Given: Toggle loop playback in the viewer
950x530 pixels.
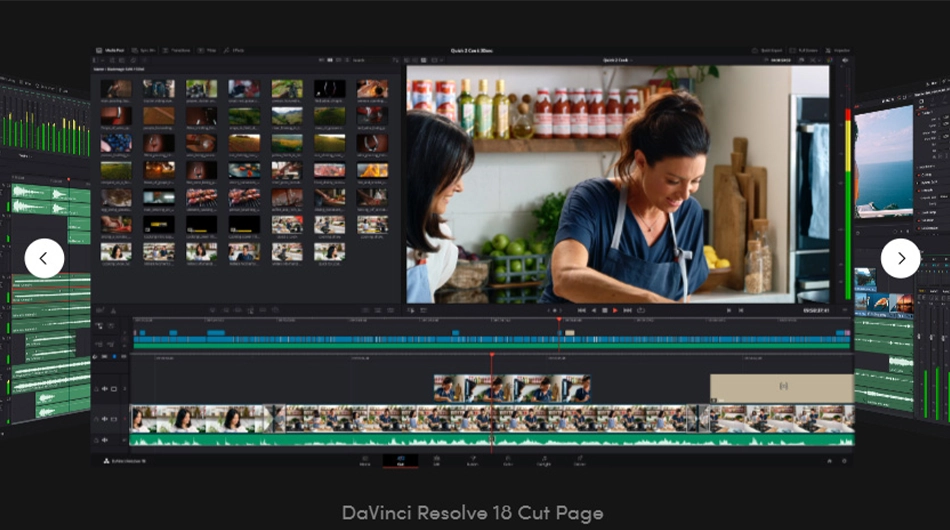Looking at the screenshot, I should 641,310.
